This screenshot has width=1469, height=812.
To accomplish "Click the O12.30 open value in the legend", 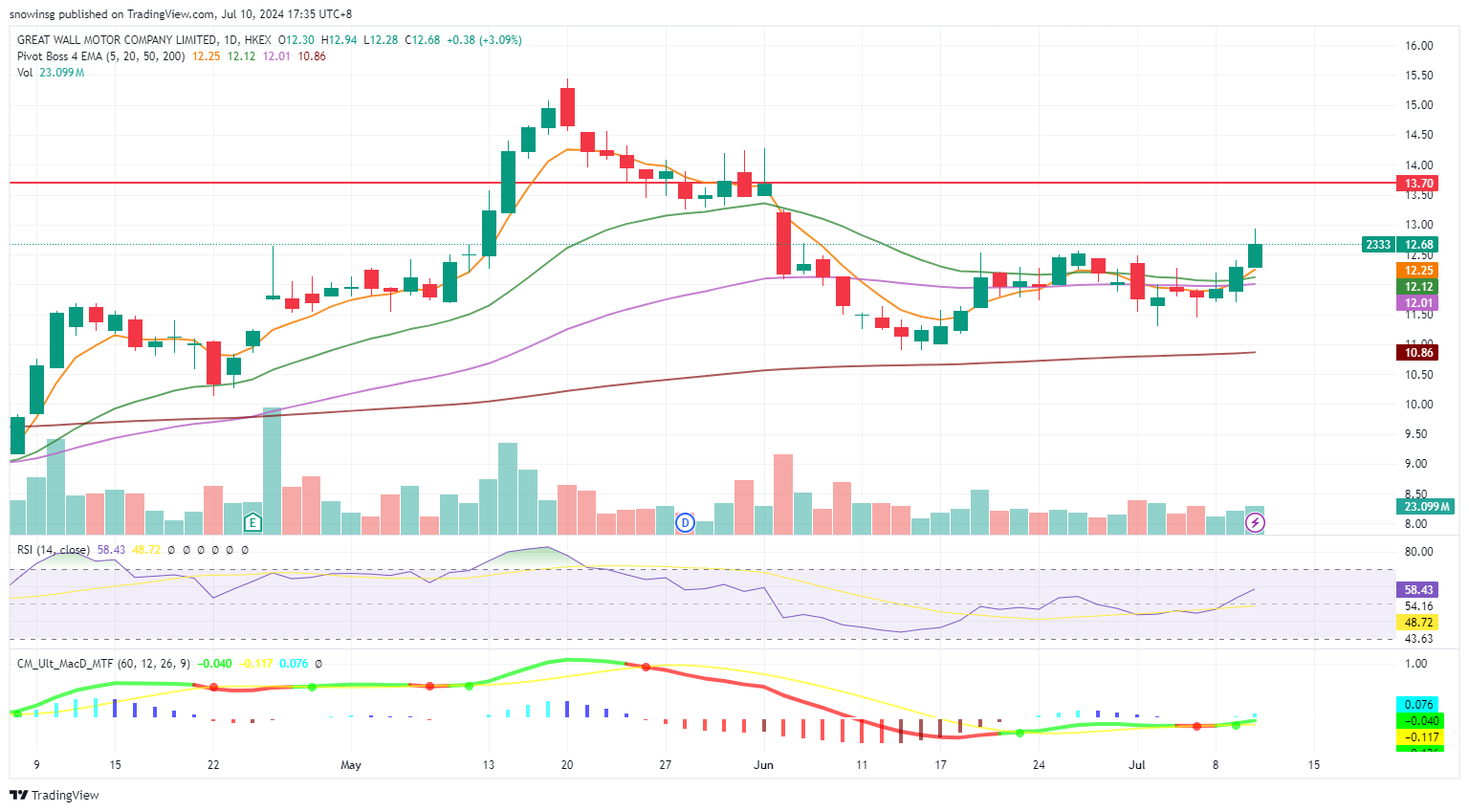I will (296, 40).
